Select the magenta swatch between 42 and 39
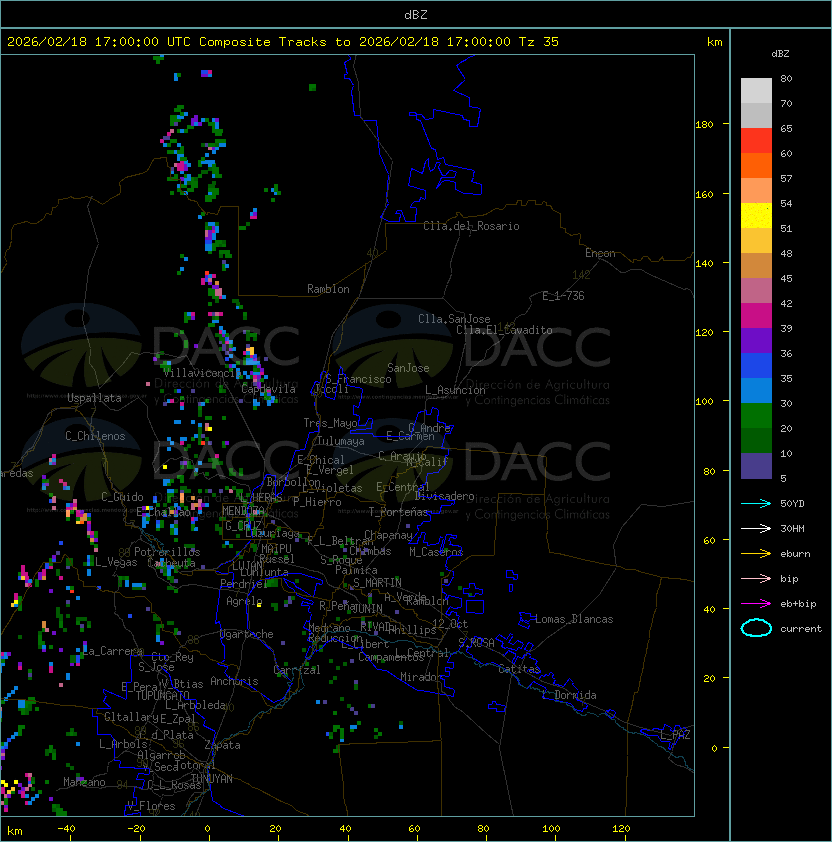The height and width of the screenshot is (842, 832). 756,316
